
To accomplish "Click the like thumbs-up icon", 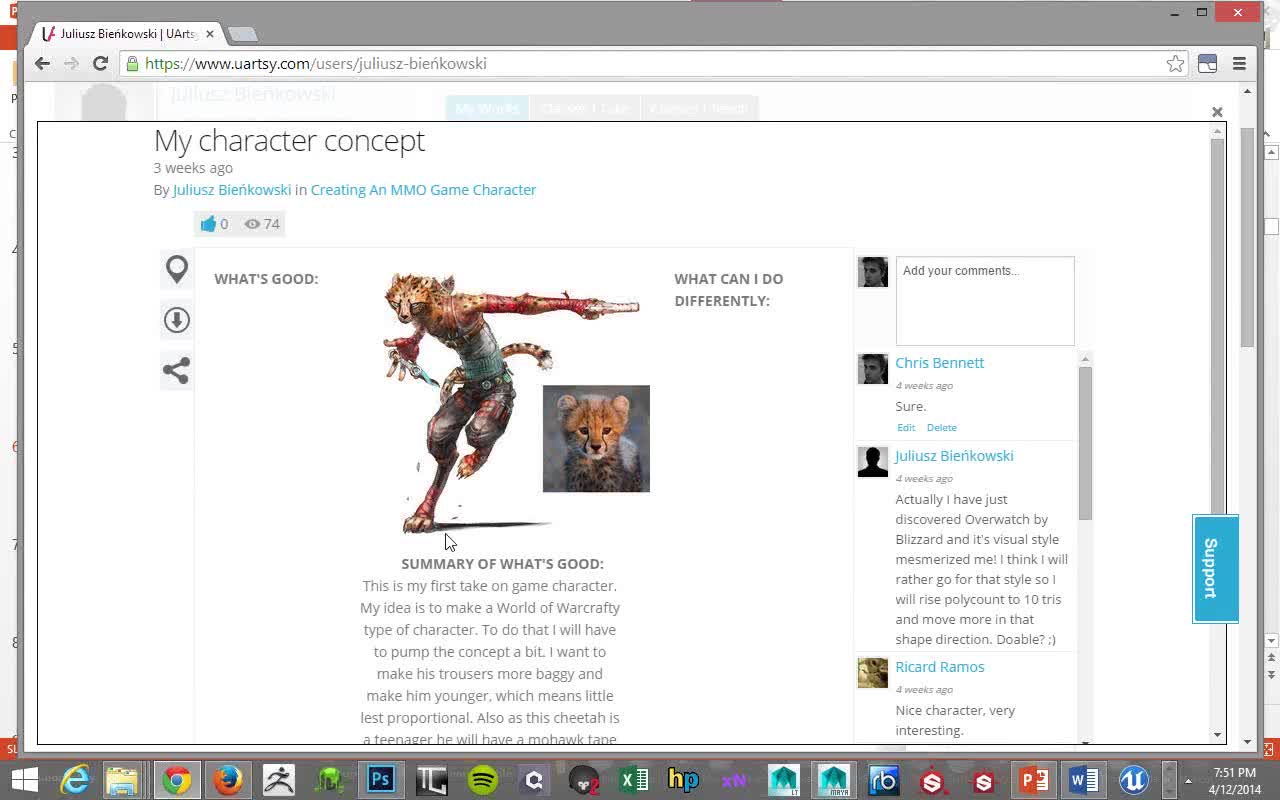I will 208,224.
